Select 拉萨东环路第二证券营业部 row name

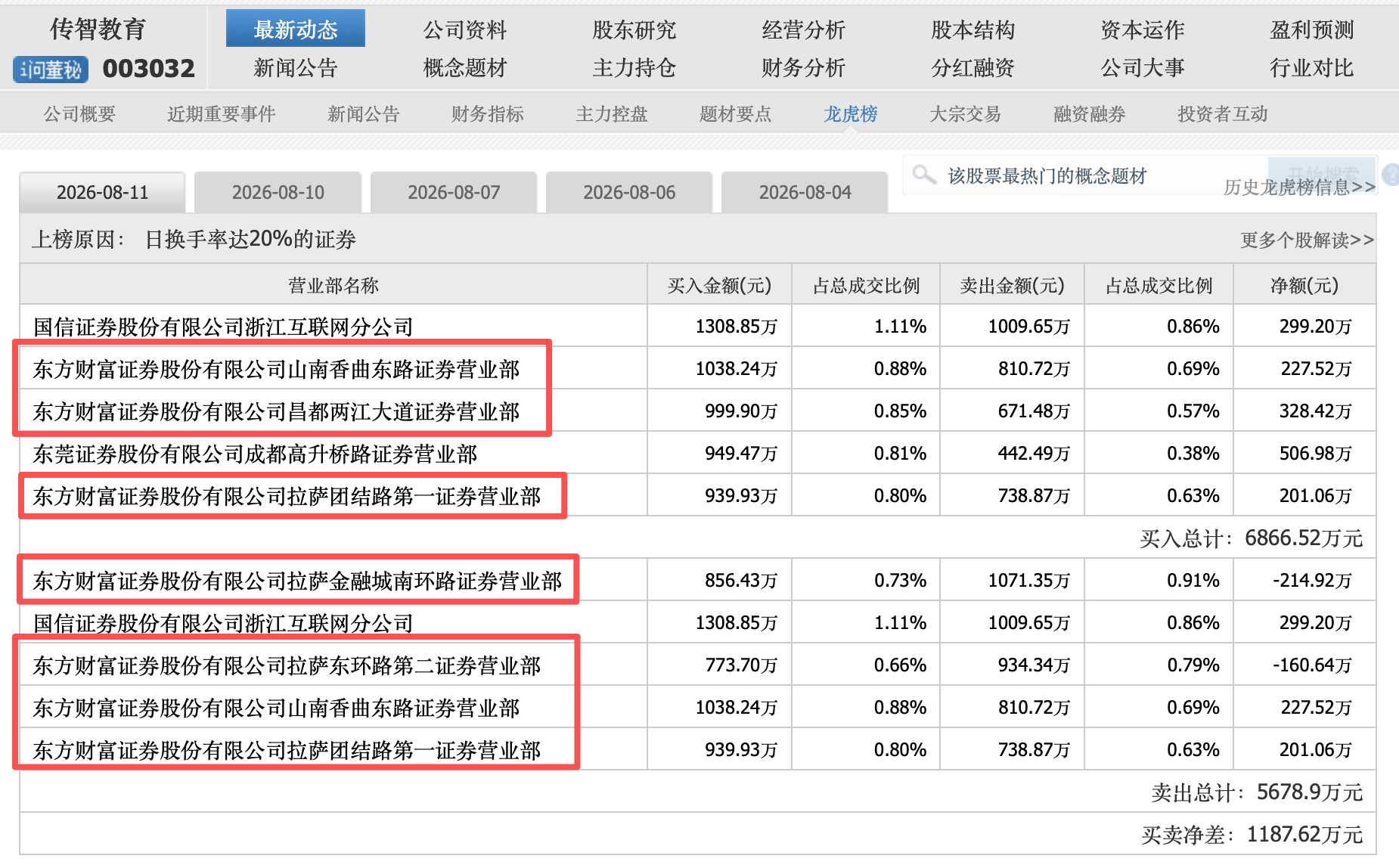point(287,665)
